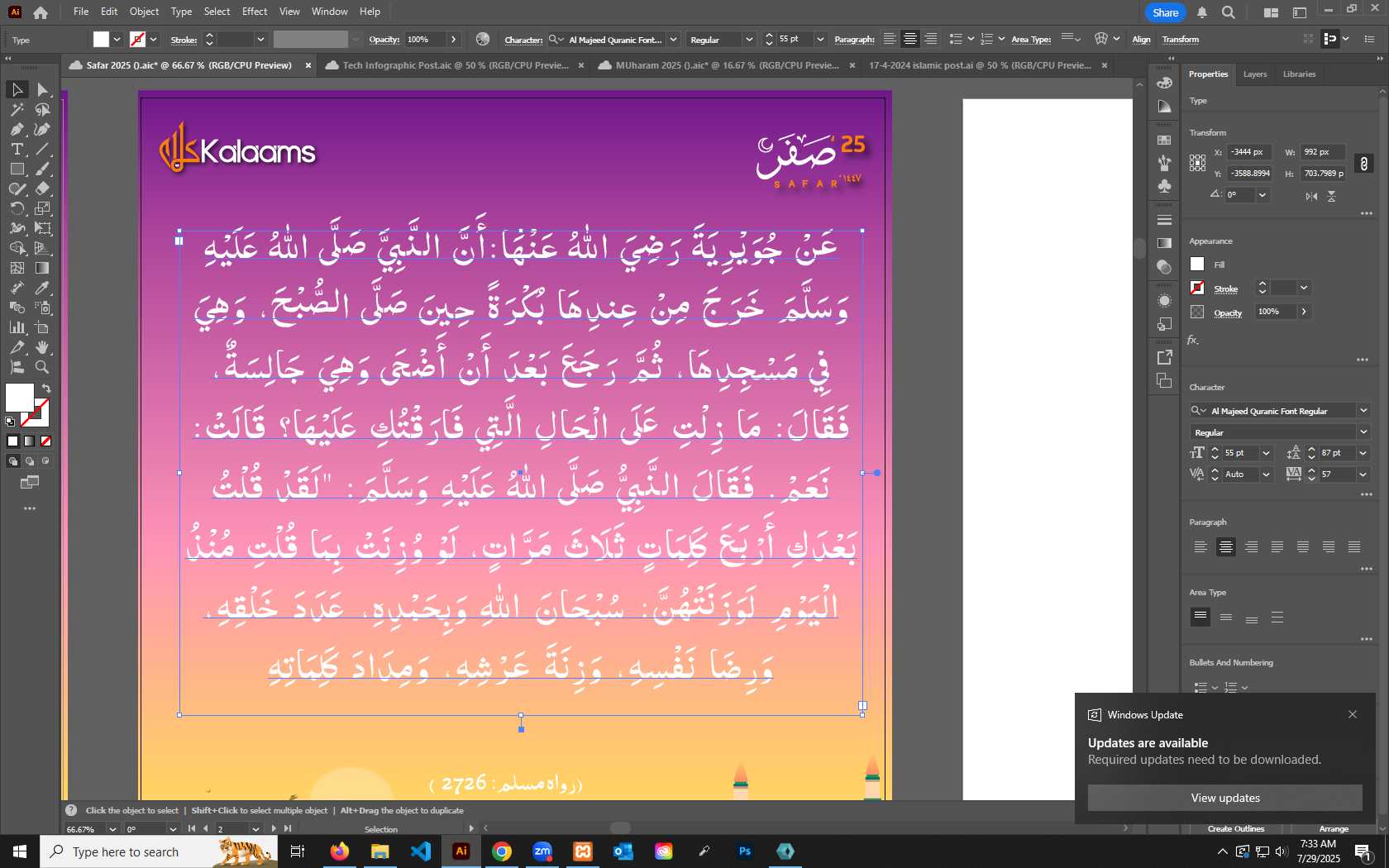Select the Paintbrush tool
Screen dimensions: 1389x868
[x=43, y=169]
